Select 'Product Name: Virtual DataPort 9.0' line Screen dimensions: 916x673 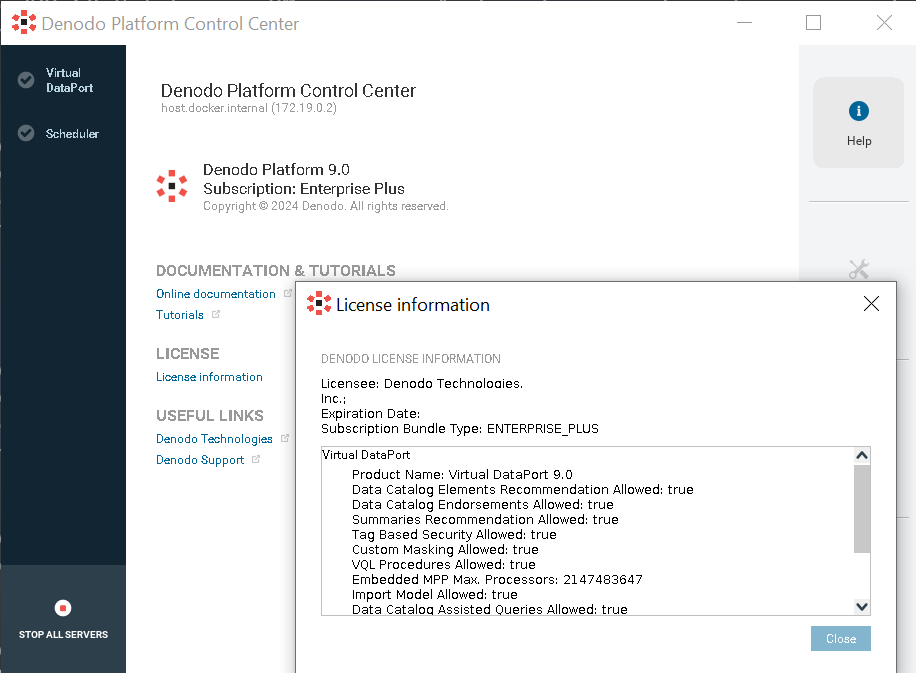pos(462,474)
